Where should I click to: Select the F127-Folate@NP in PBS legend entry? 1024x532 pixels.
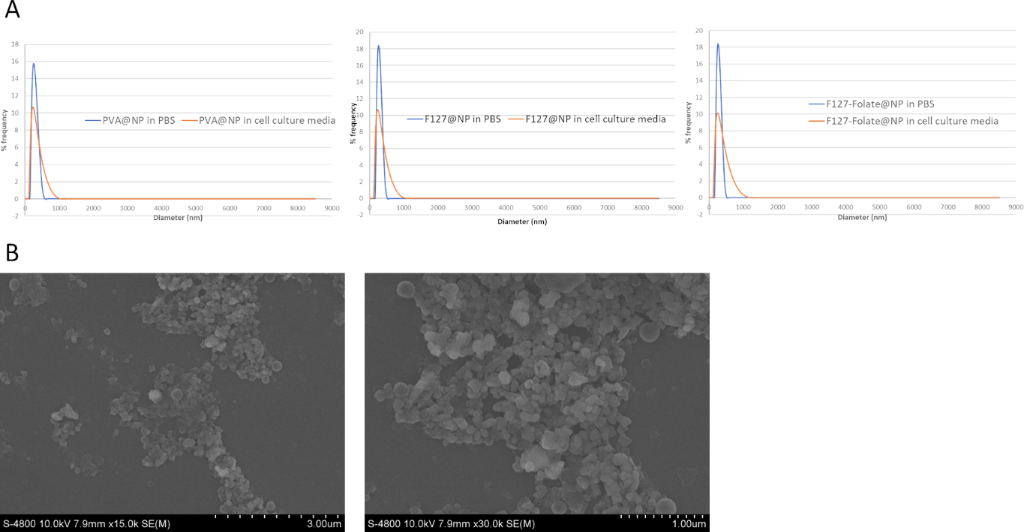[x=873, y=103]
